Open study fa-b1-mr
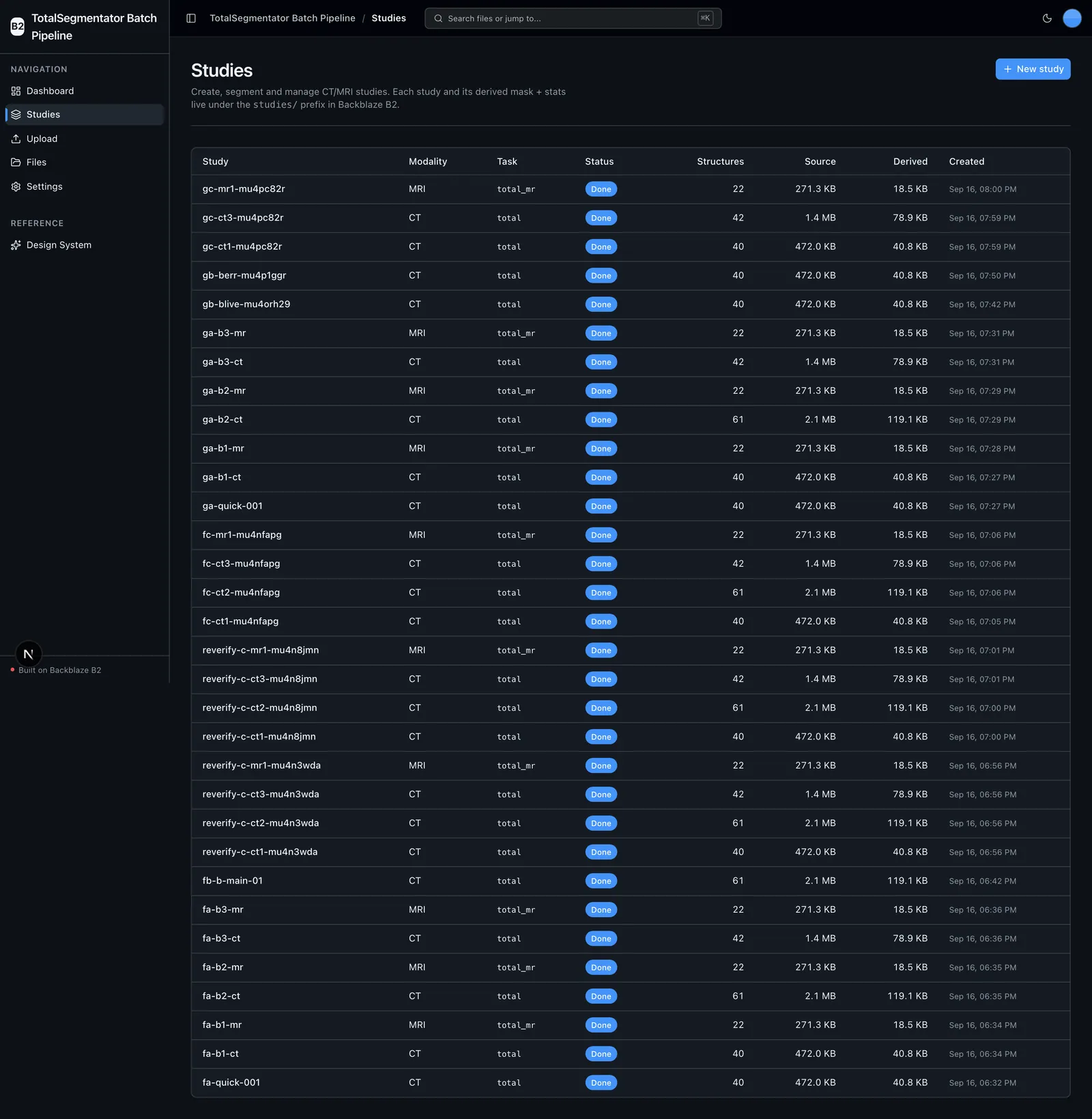Viewport: 1092px width, 1119px height. pyautogui.click(x=222, y=1025)
